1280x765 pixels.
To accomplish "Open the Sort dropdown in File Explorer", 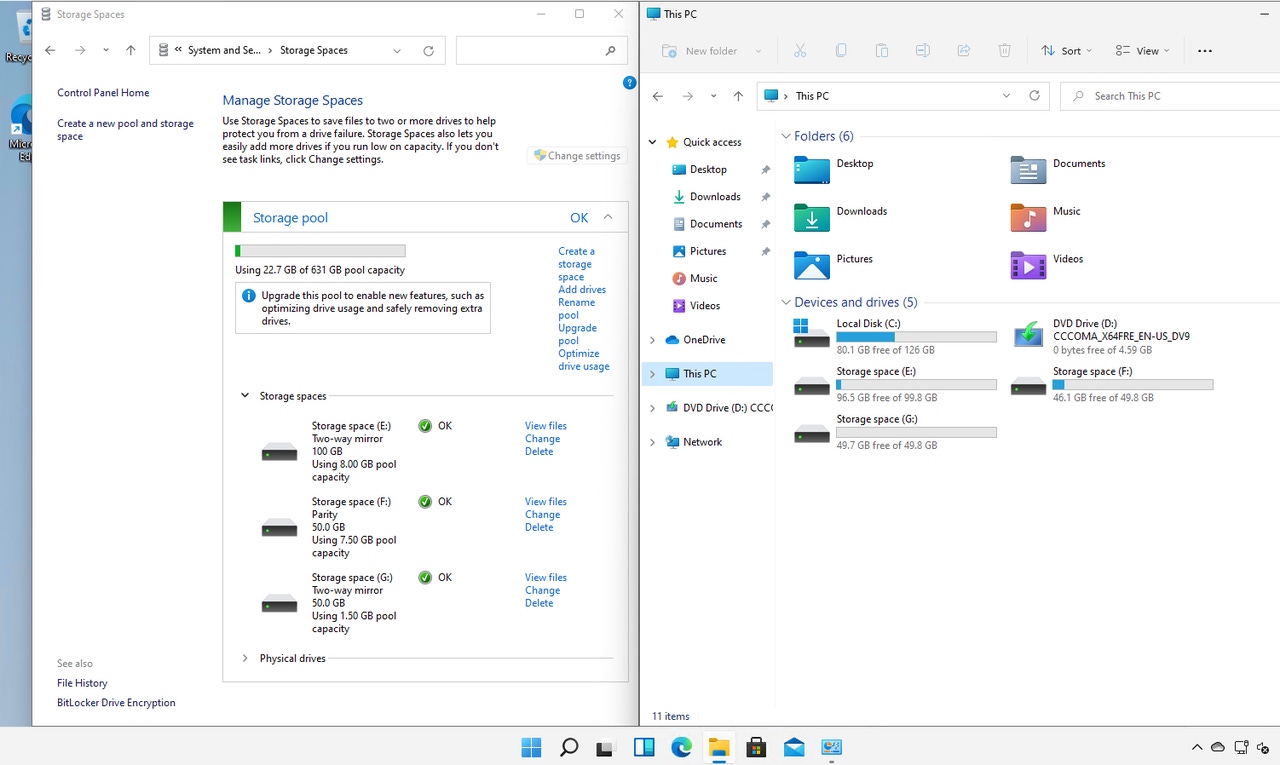I will tap(1066, 50).
